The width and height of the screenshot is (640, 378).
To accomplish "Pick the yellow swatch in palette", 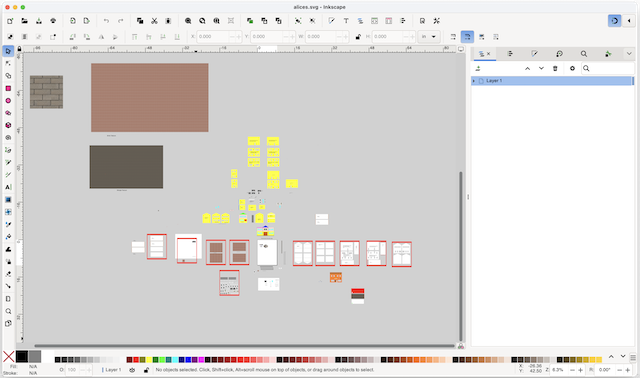I will [149, 360].
